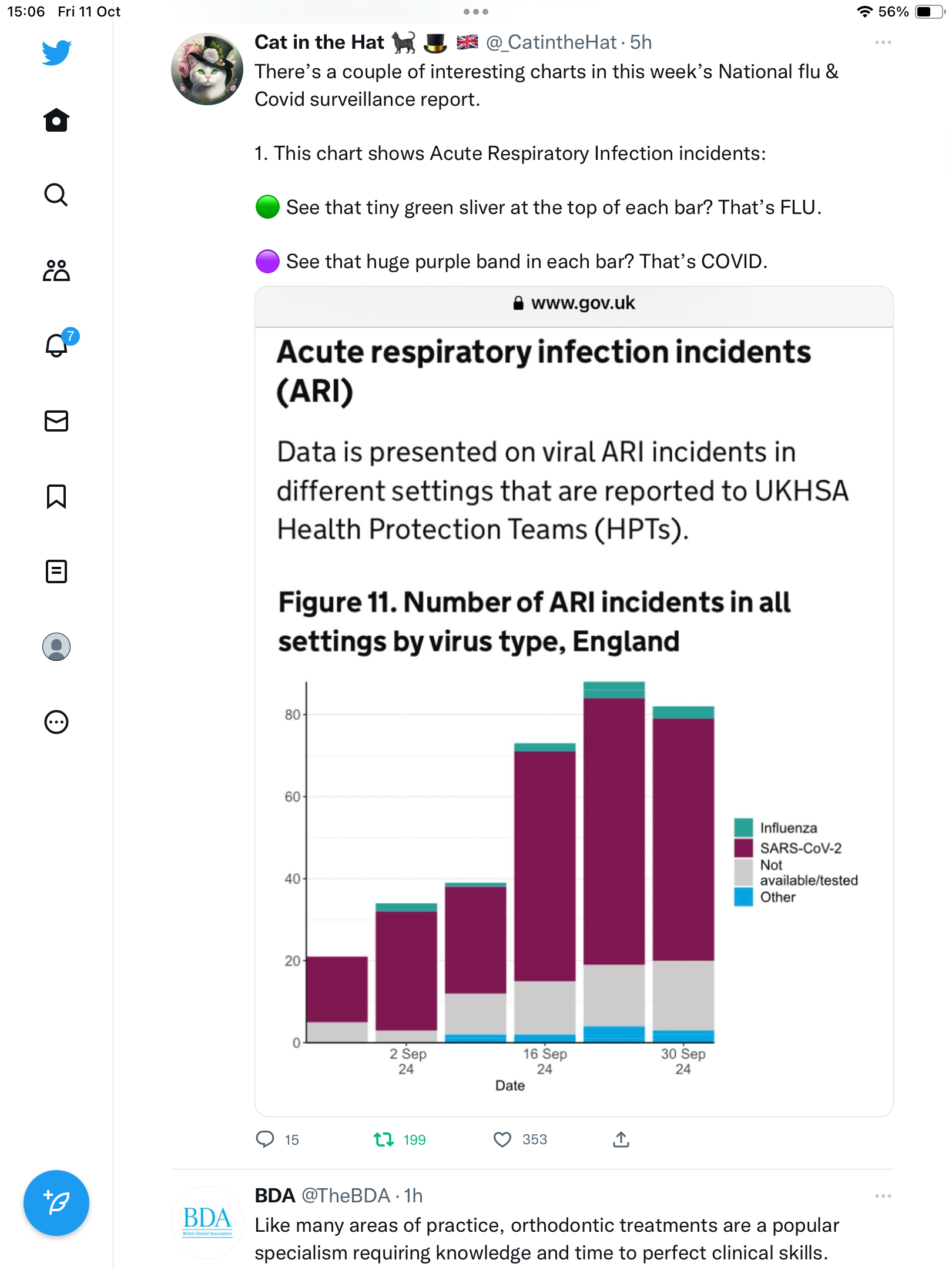The image size is (952, 1270).
Task: Open the Cat in the Hat display name
Action: [319, 42]
